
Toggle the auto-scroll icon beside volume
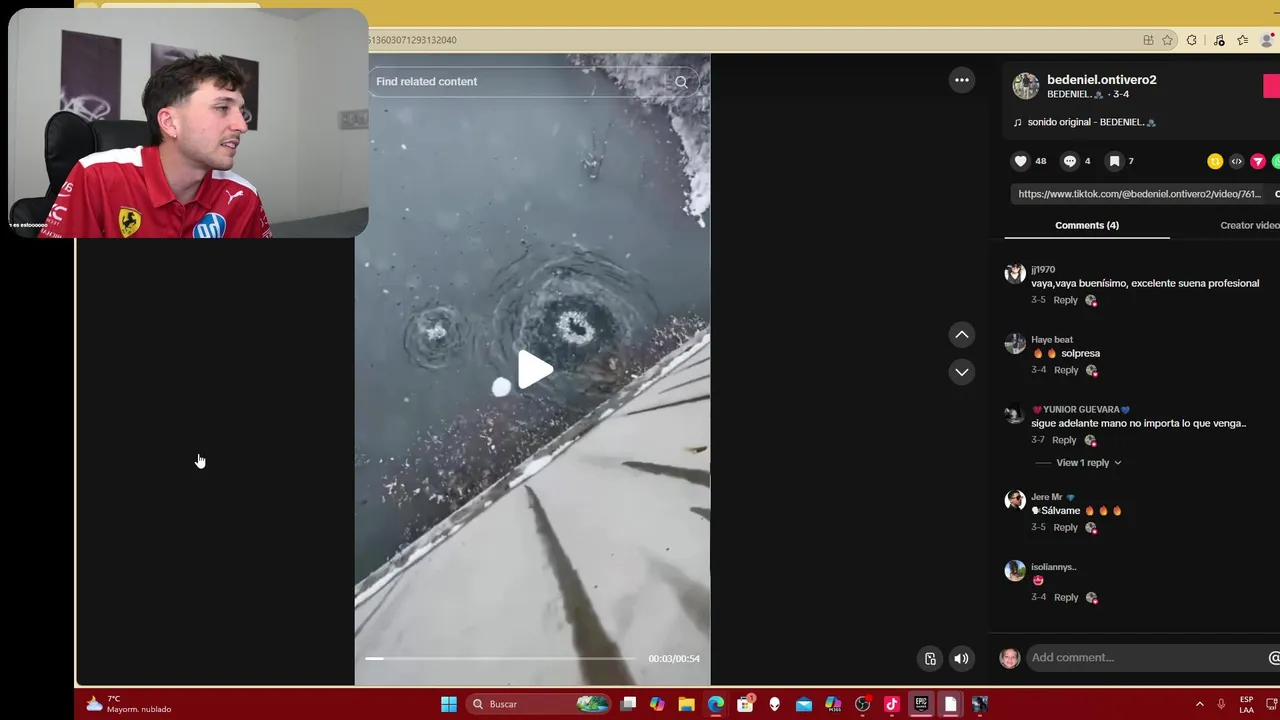930,658
